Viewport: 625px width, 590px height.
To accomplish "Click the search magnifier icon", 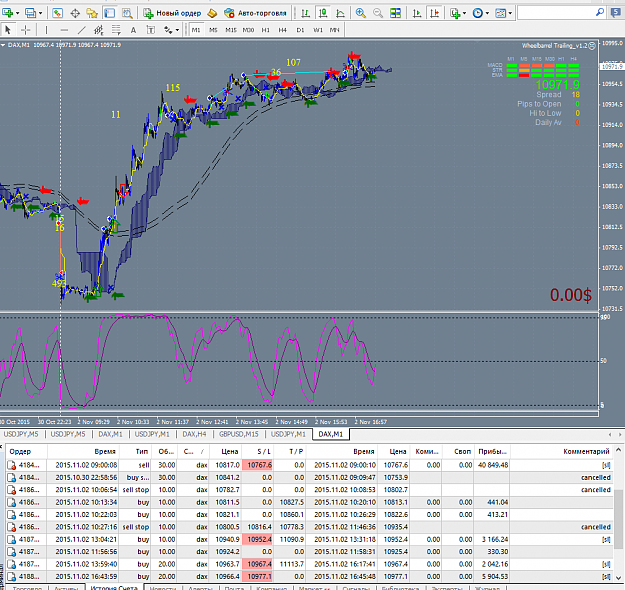I will pos(600,13).
